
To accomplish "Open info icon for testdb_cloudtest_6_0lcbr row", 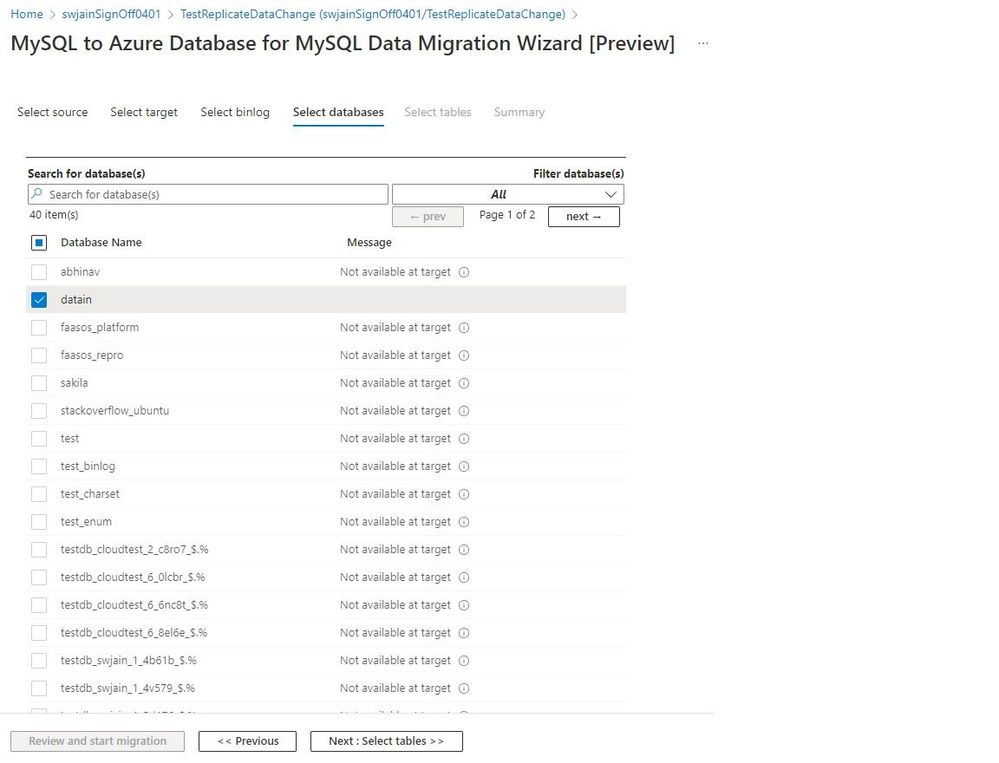I will (464, 577).
